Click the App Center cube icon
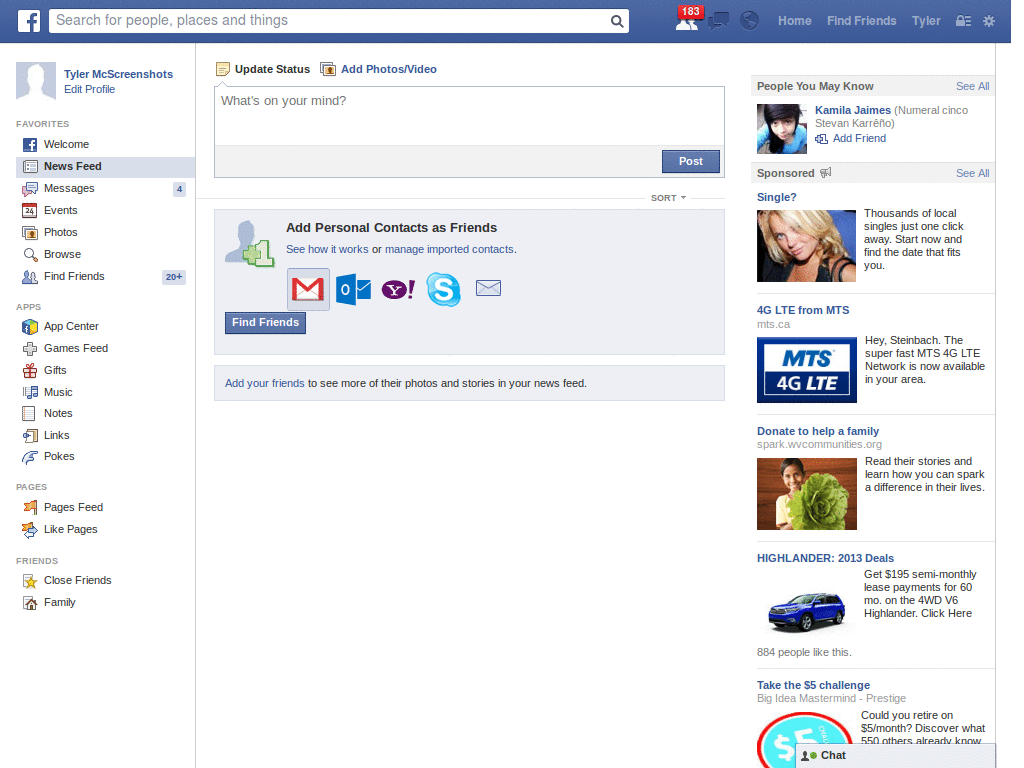The width and height of the screenshot is (1024, 768). 30,327
